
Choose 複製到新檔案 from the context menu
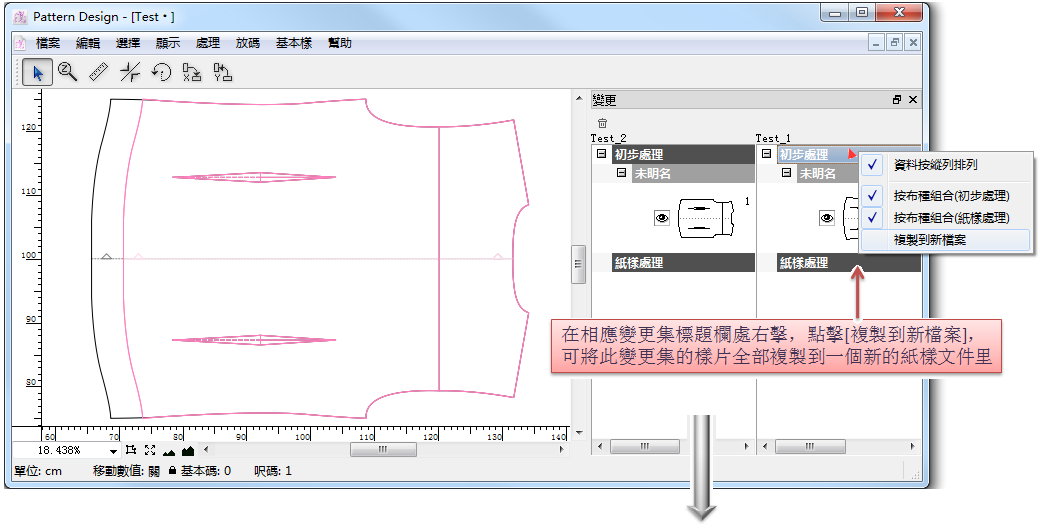929,240
